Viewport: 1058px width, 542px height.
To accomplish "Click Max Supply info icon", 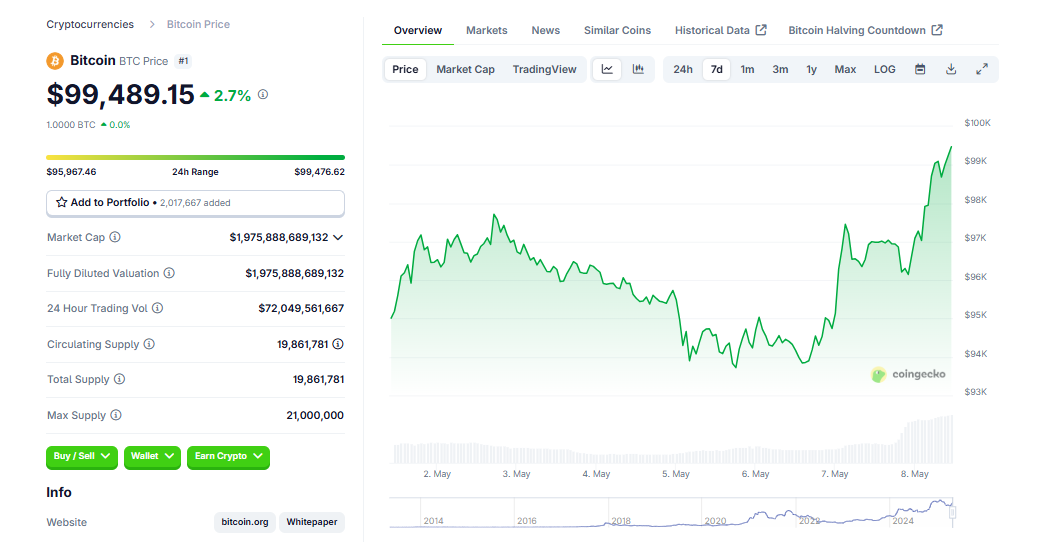I will 116,414.
